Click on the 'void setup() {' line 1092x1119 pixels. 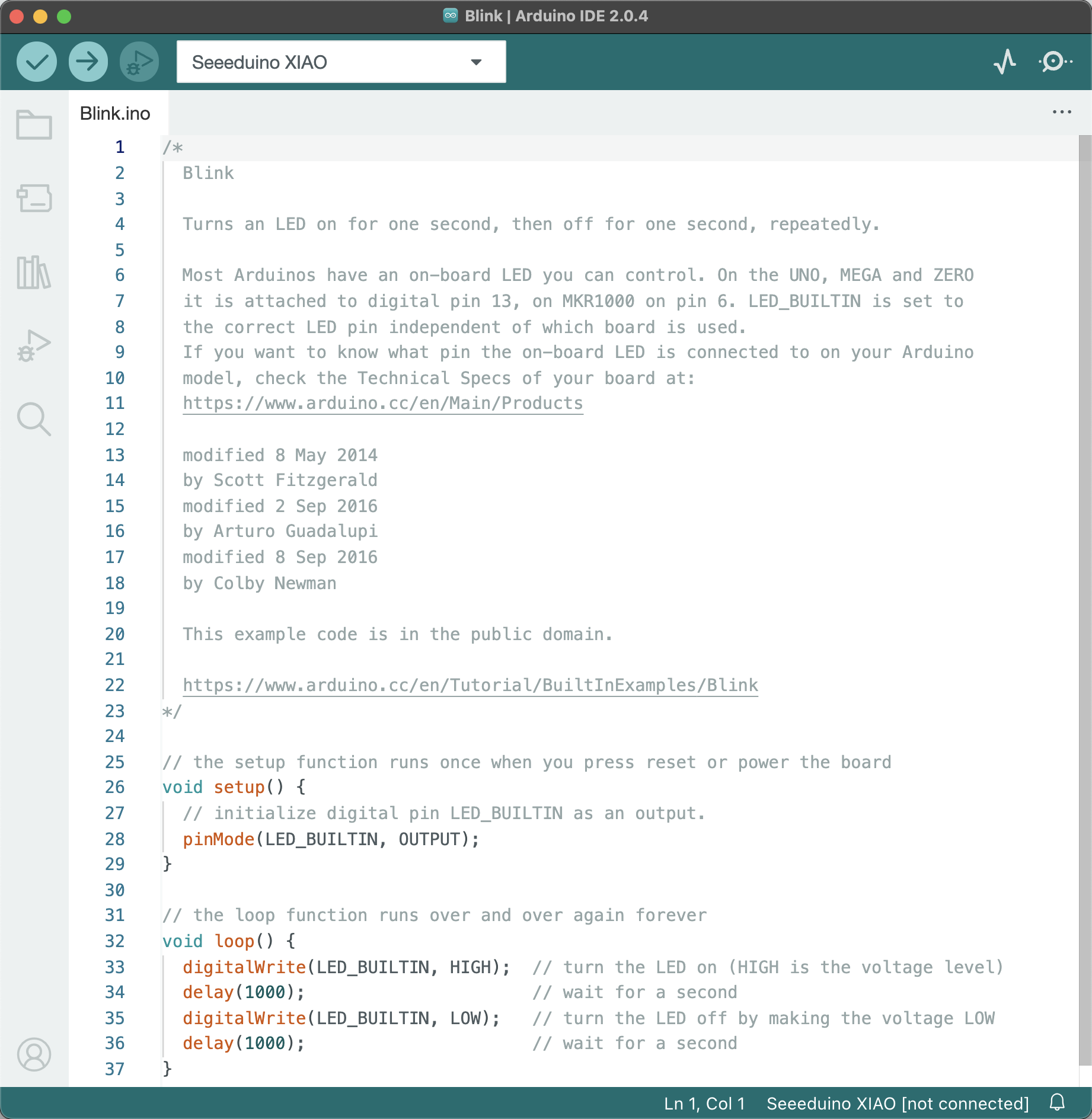234,787
